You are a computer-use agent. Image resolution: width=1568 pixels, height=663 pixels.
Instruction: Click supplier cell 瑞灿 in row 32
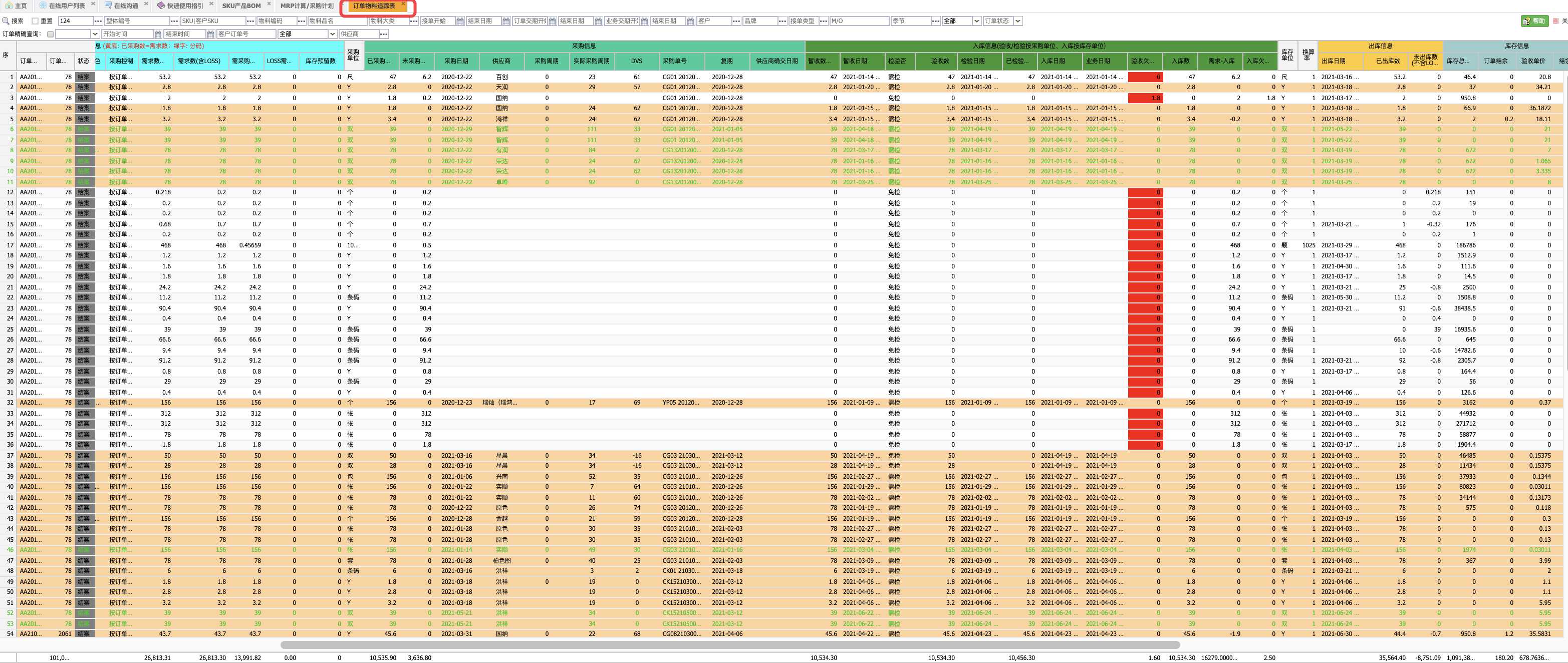(500, 403)
